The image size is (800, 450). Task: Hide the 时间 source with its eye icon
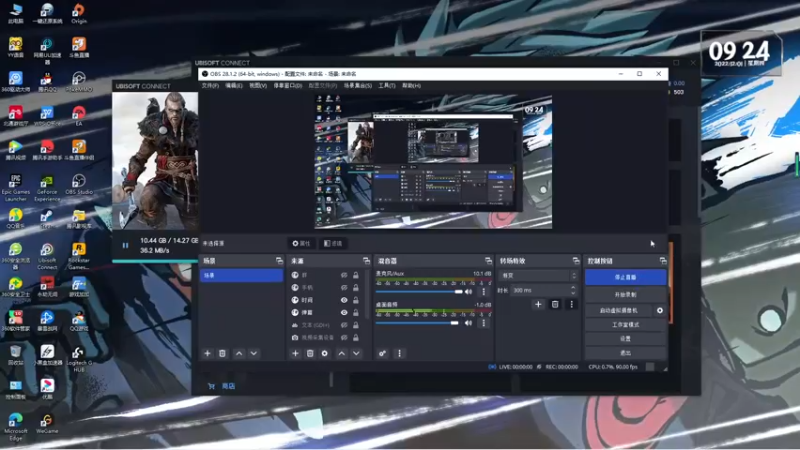344,300
